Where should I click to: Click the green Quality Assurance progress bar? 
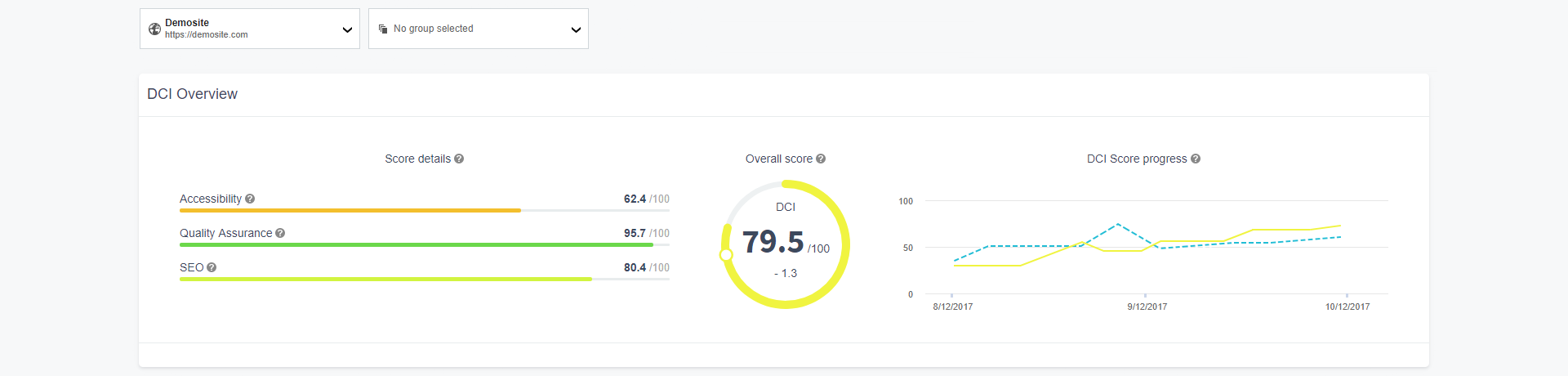pyautogui.click(x=416, y=245)
